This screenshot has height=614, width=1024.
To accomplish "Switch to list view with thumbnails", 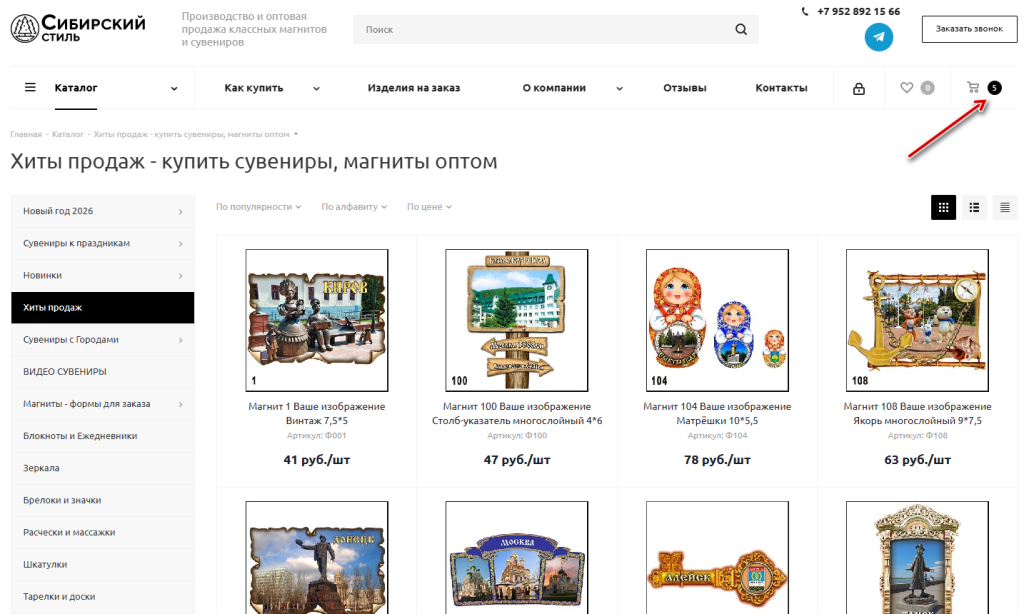I will click(974, 208).
